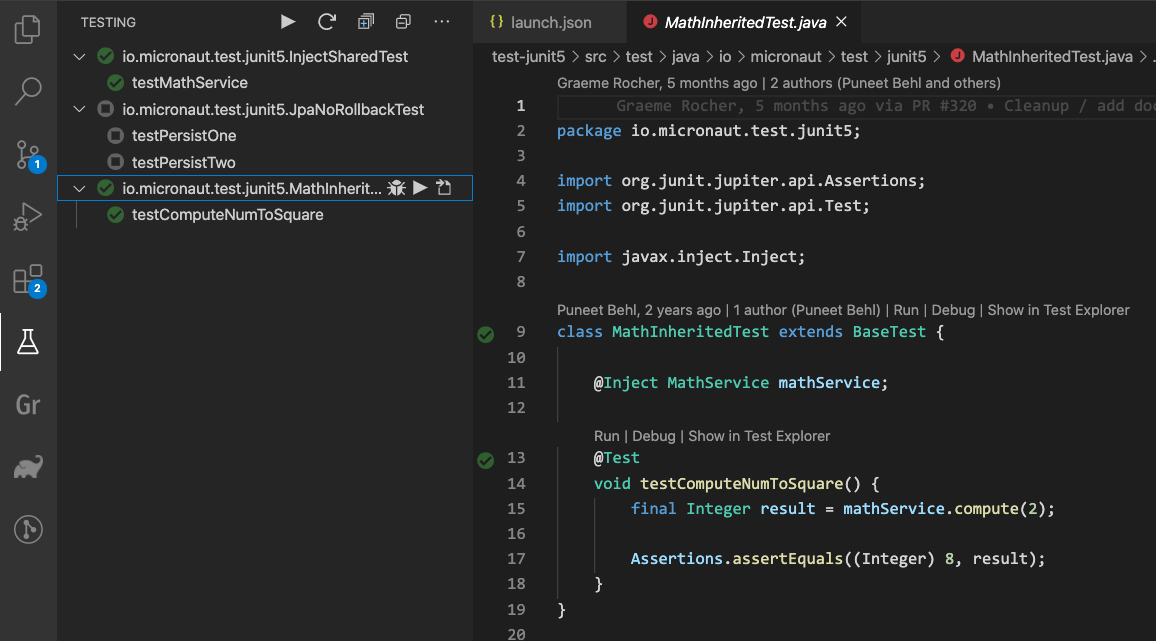Click Run All Tests play button

(x=288, y=22)
